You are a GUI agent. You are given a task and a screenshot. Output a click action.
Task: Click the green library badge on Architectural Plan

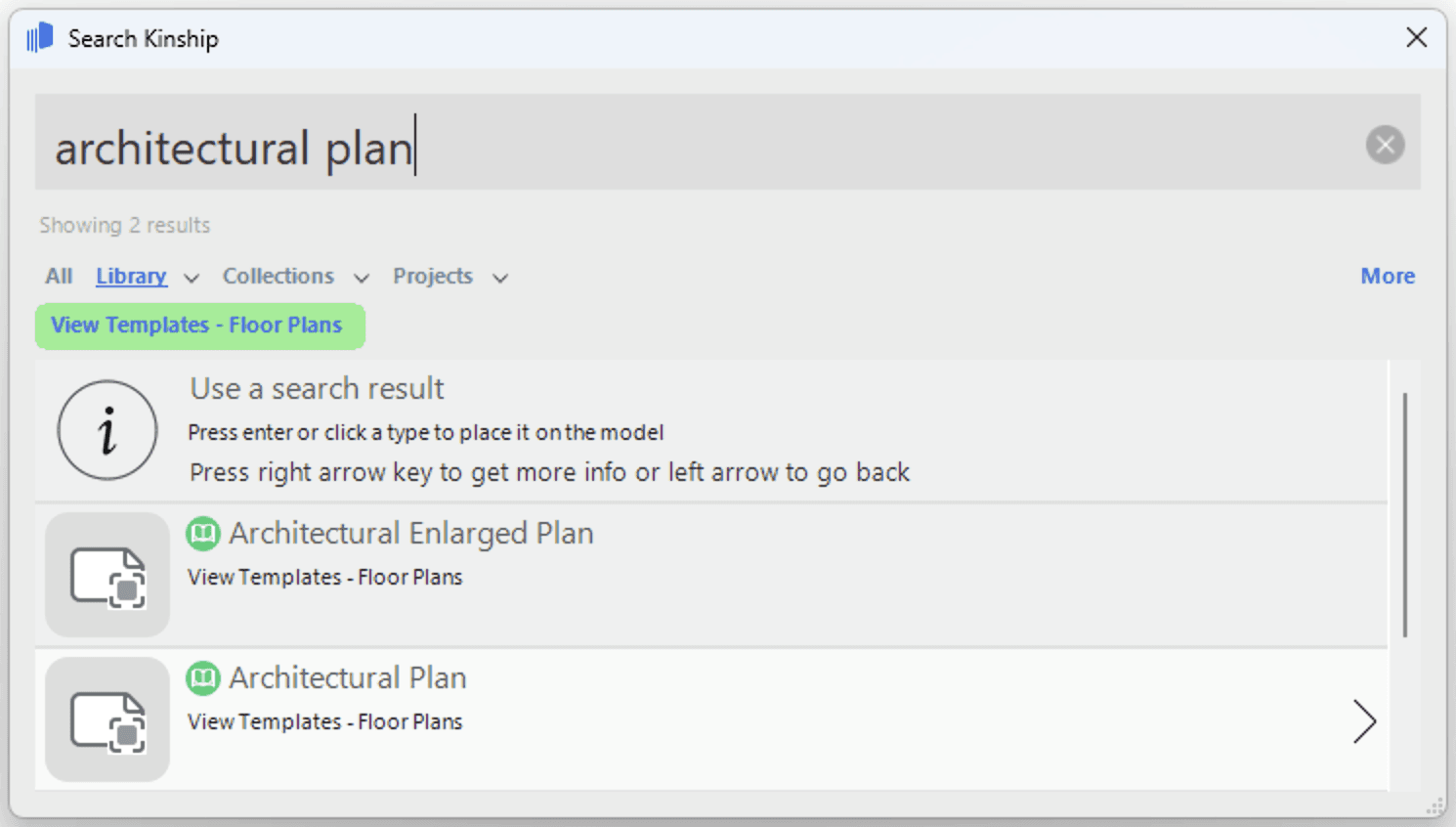[203, 677]
